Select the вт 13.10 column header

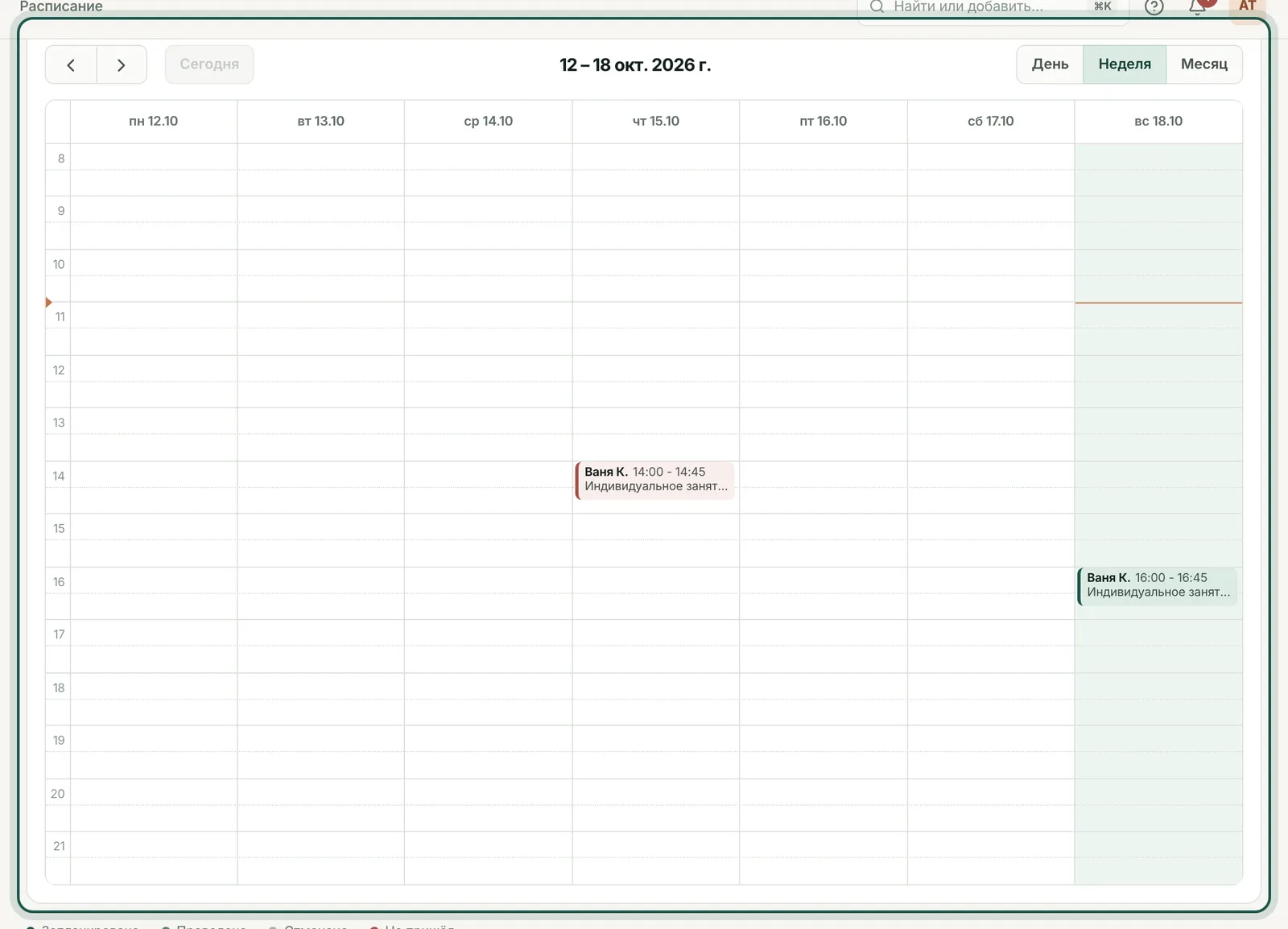pos(321,122)
